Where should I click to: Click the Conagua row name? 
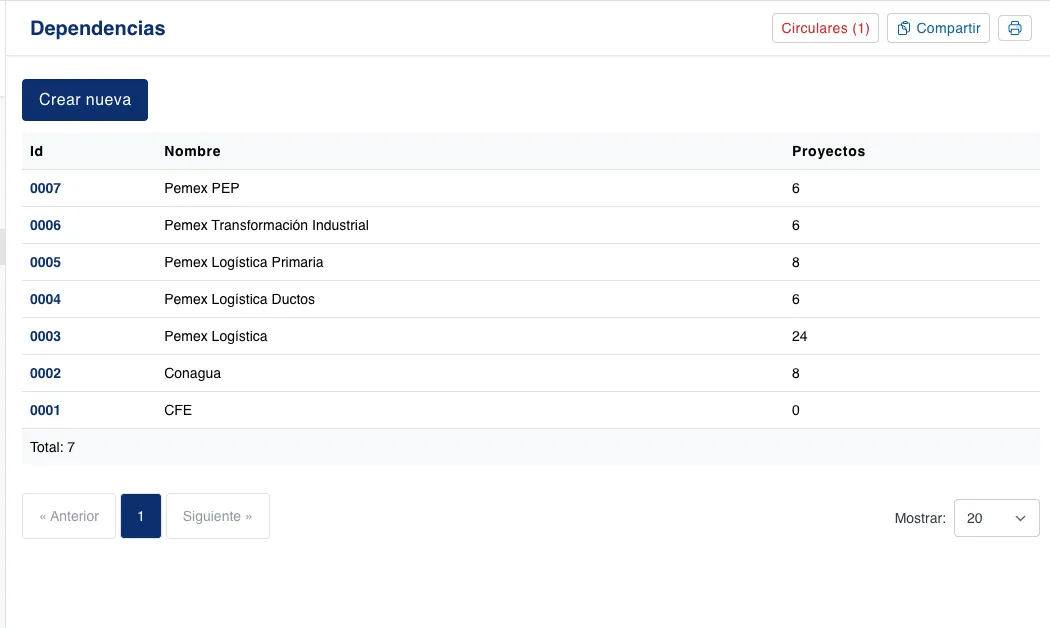click(x=192, y=373)
